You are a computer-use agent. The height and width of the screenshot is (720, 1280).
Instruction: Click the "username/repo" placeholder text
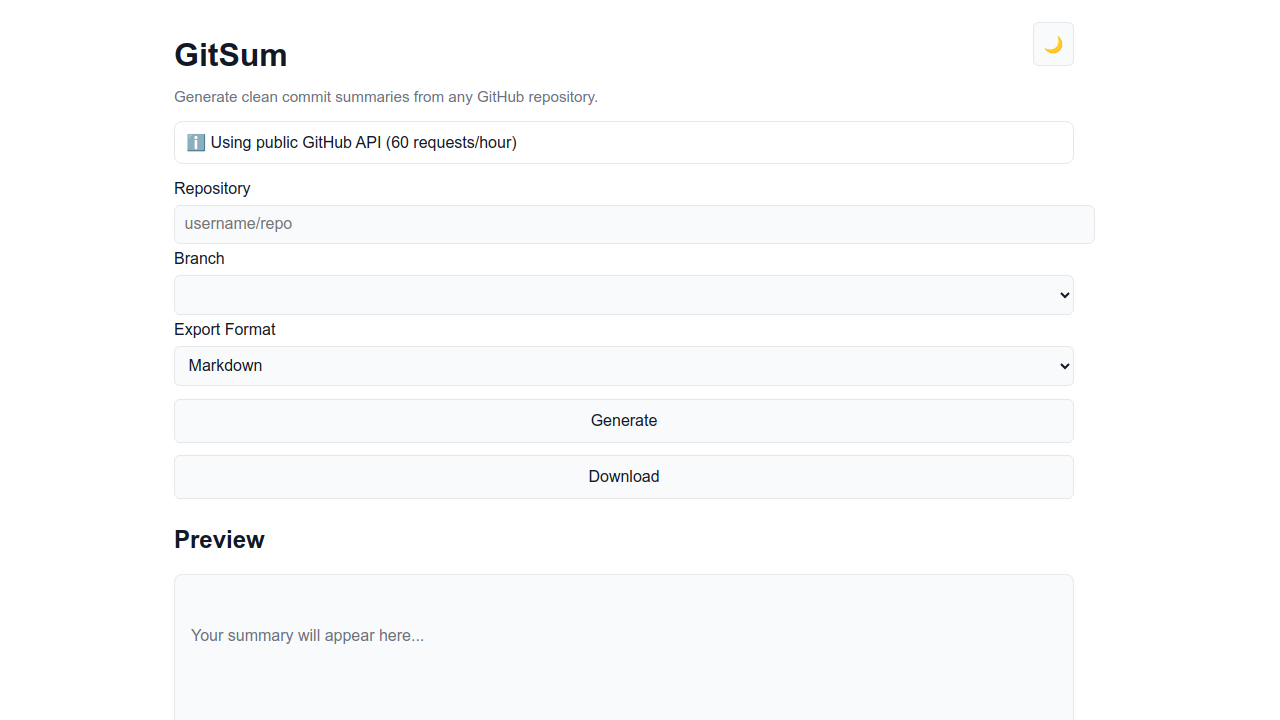[x=238, y=224]
